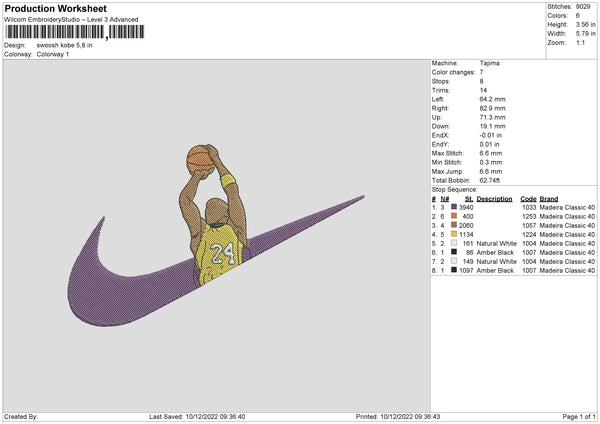This screenshot has width=600, height=424.
Task: Click the yellow swatch for stop 4
Action: [x=454, y=234]
